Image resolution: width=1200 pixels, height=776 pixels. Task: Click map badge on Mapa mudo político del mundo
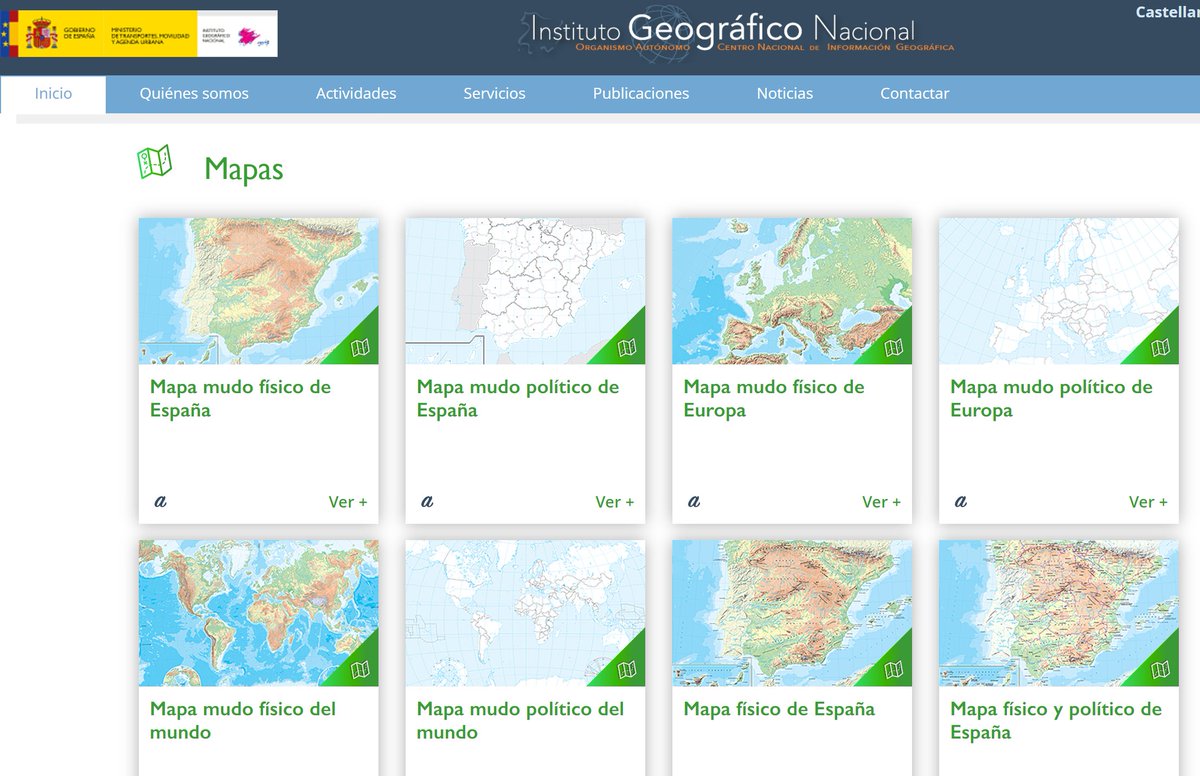(x=628, y=669)
